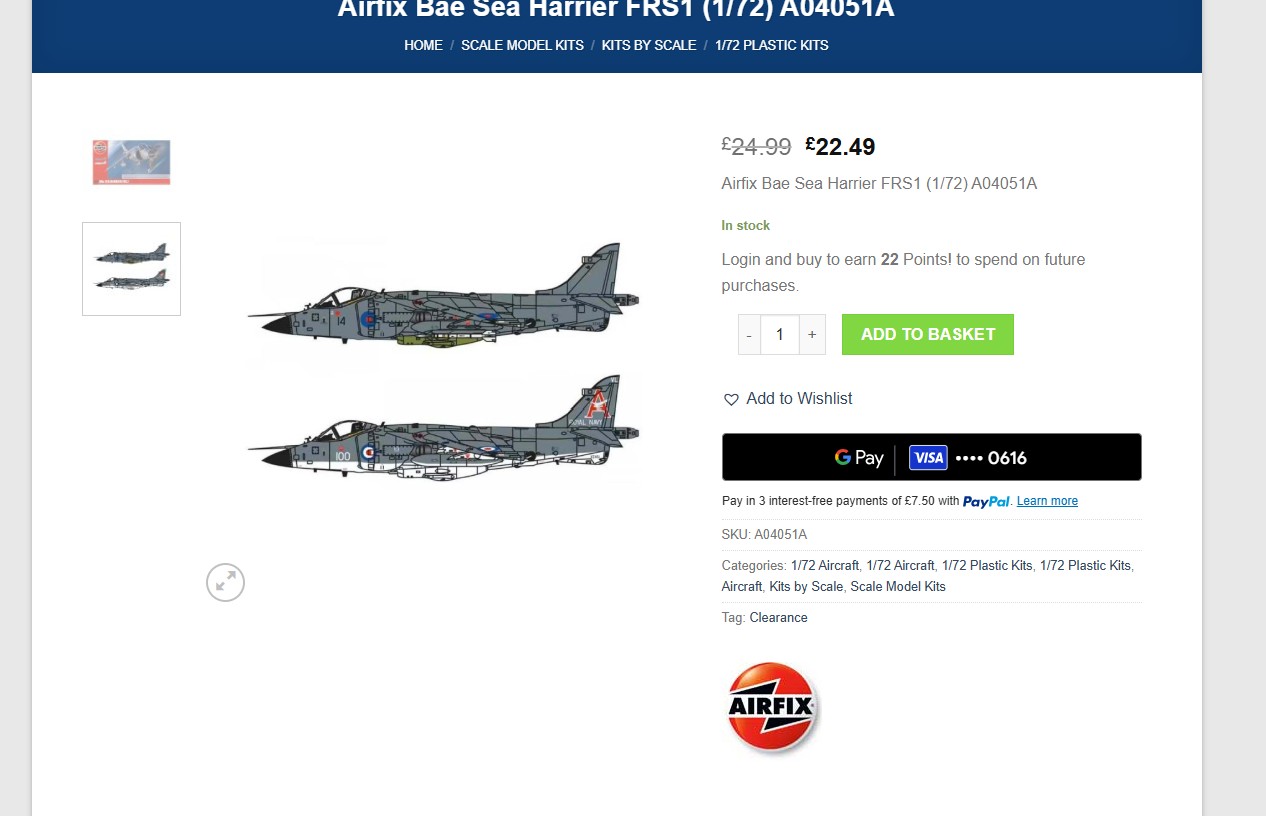Open the first 1/72 Aircraft category link
Viewport: 1266px width, 816px height.
[824, 566]
